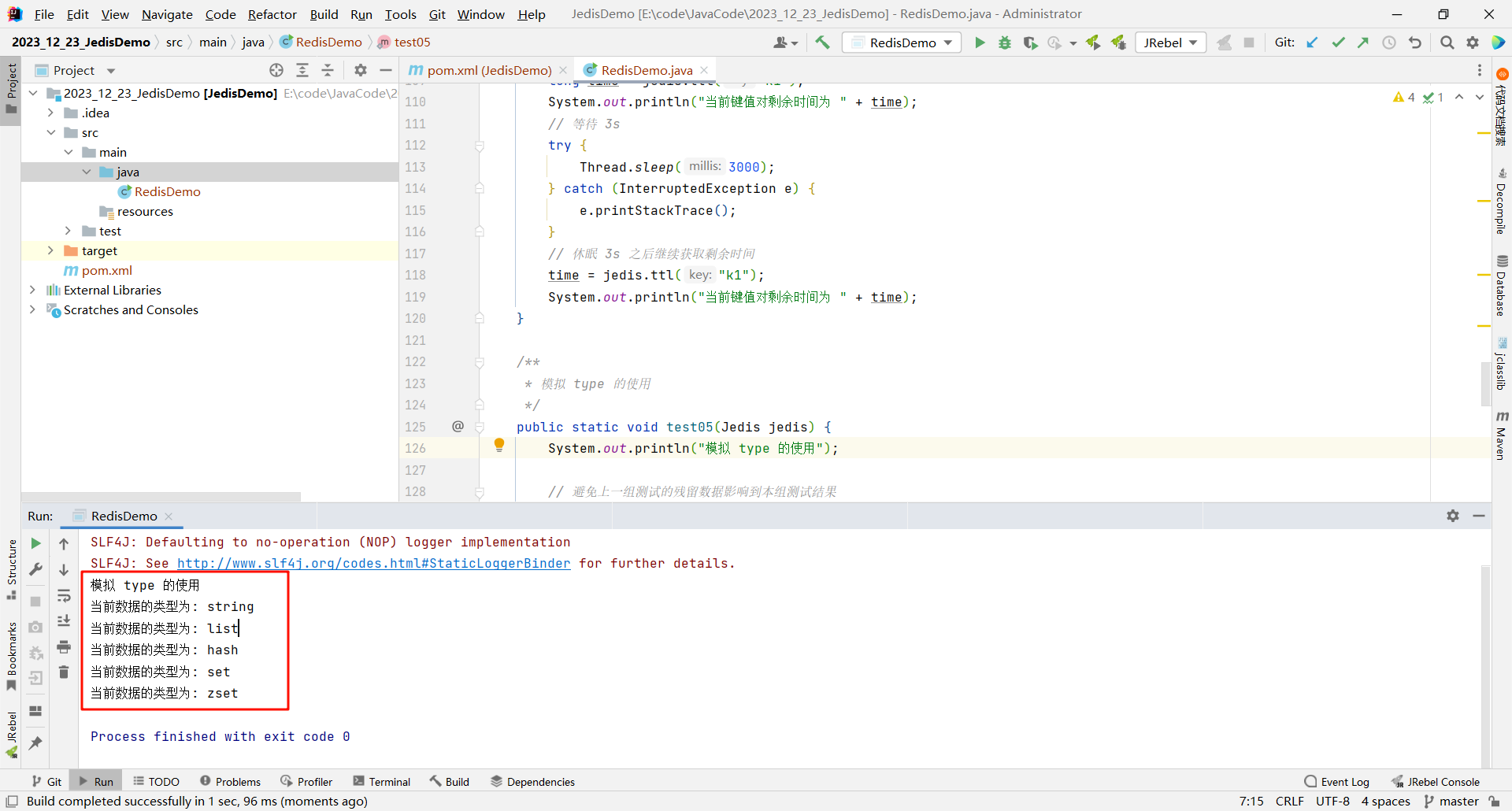Viewport: 1512px width, 811px height.
Task: Build project with the hammer icon
Action: (x=822, y=43)
